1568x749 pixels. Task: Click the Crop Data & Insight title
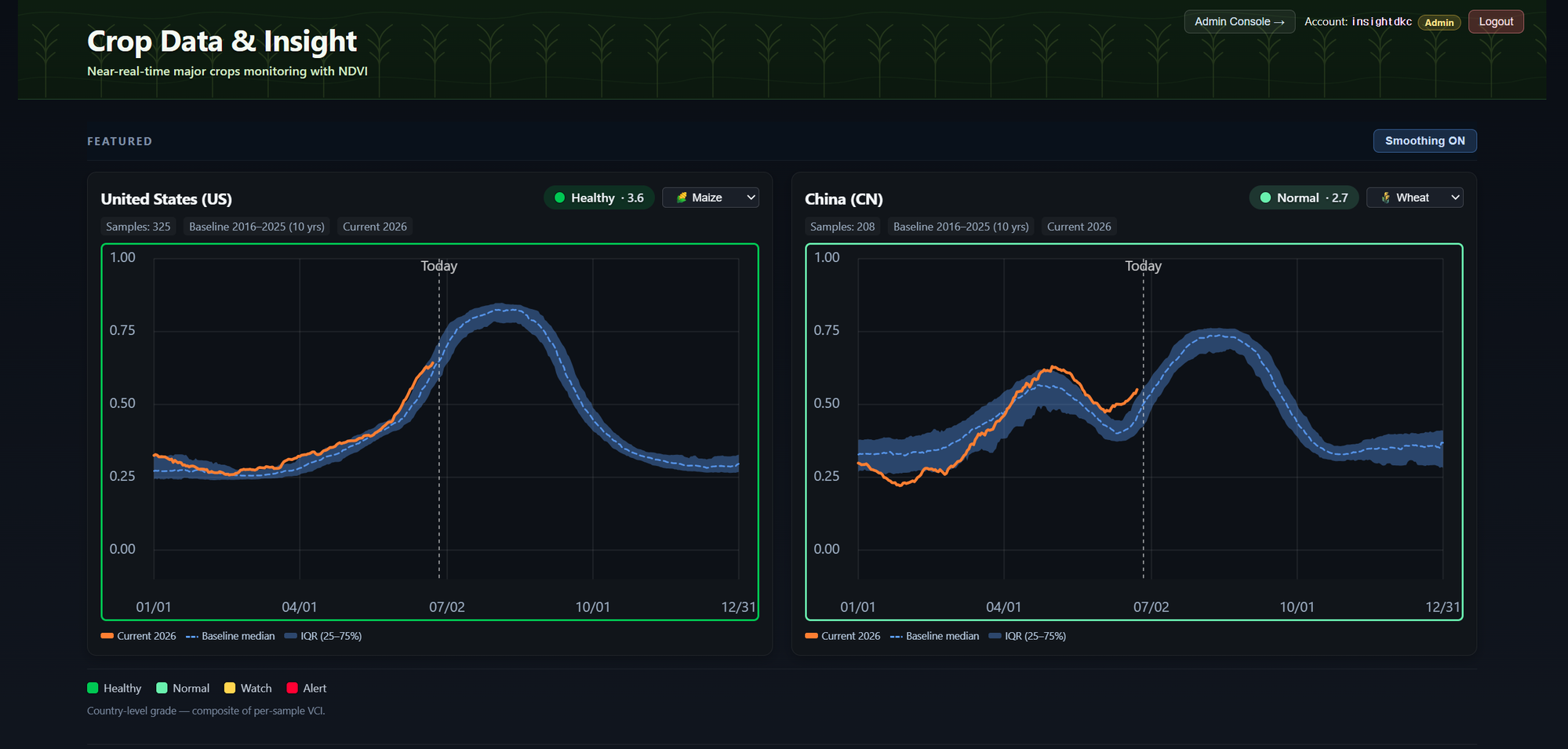coord(222,41)
